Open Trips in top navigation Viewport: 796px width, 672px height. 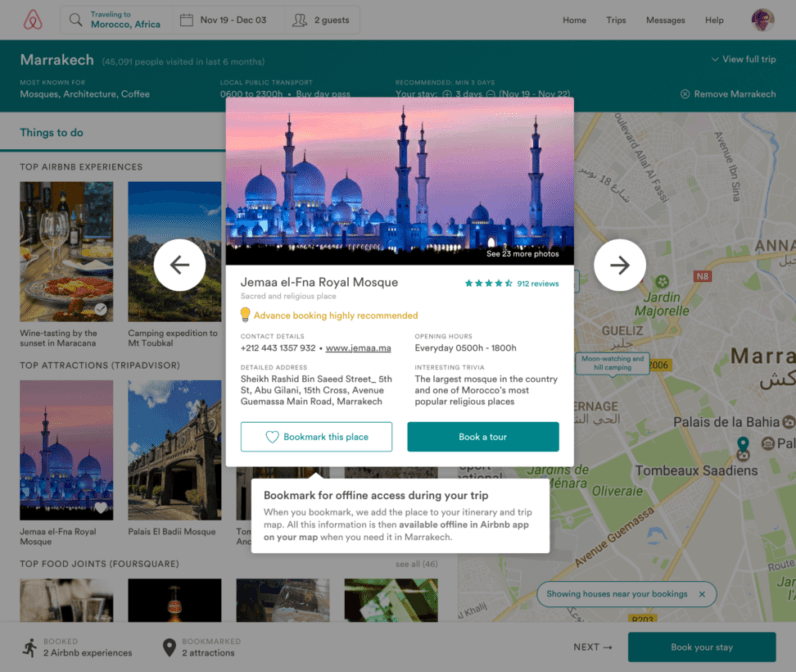616,20
